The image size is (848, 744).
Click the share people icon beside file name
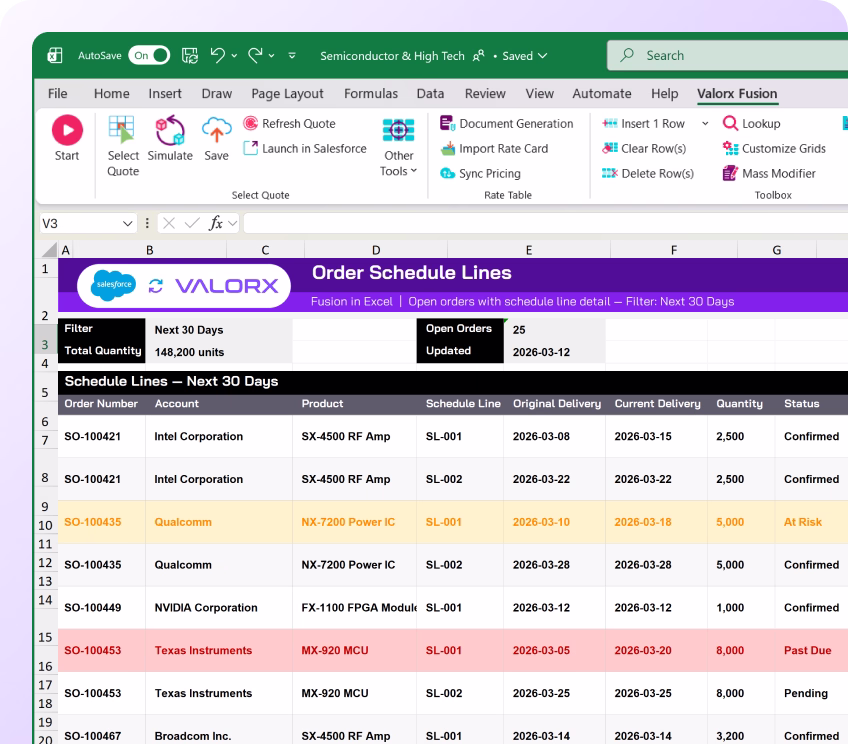(478, 56)
